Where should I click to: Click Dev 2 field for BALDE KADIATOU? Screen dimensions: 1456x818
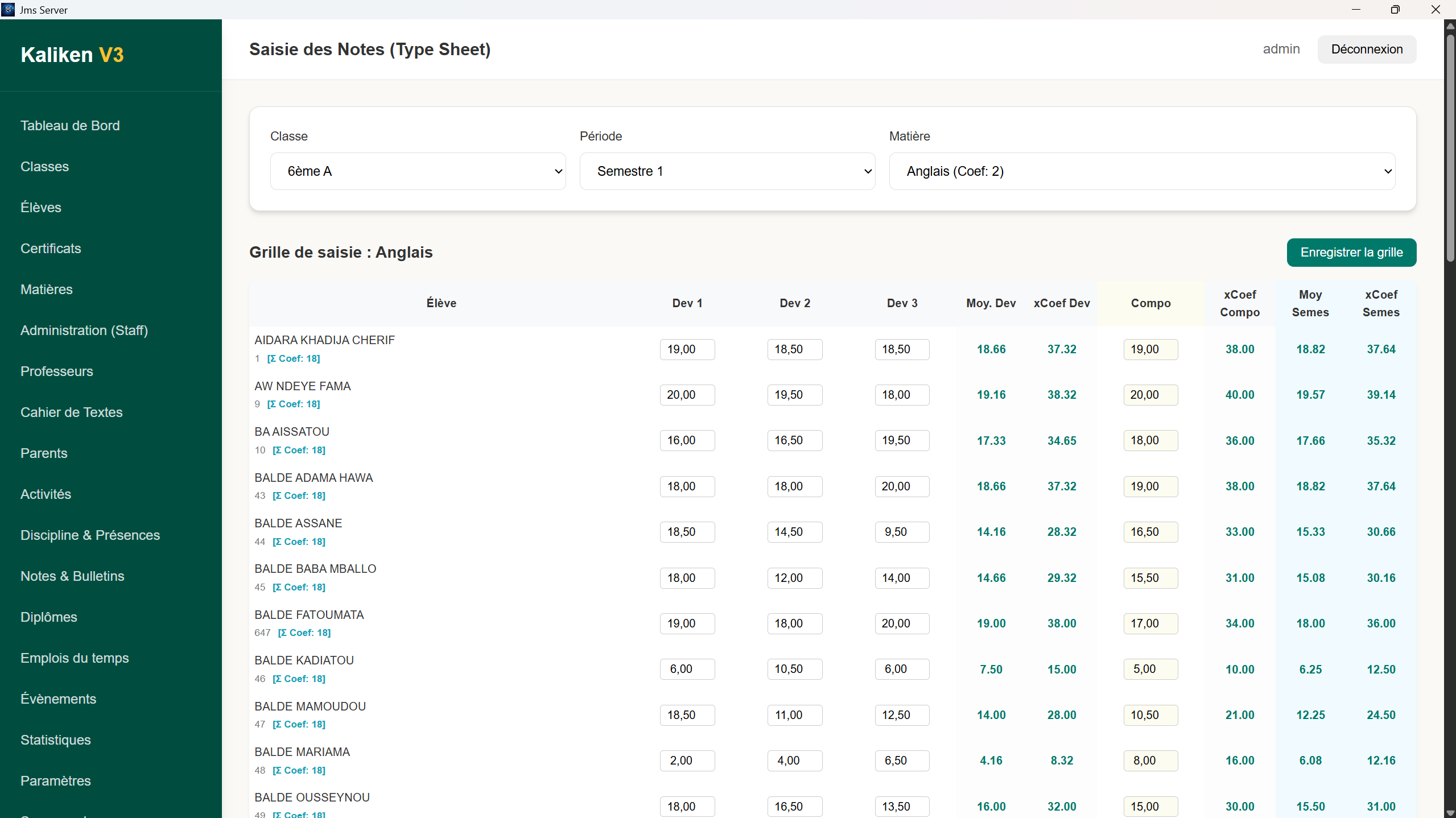794,669
